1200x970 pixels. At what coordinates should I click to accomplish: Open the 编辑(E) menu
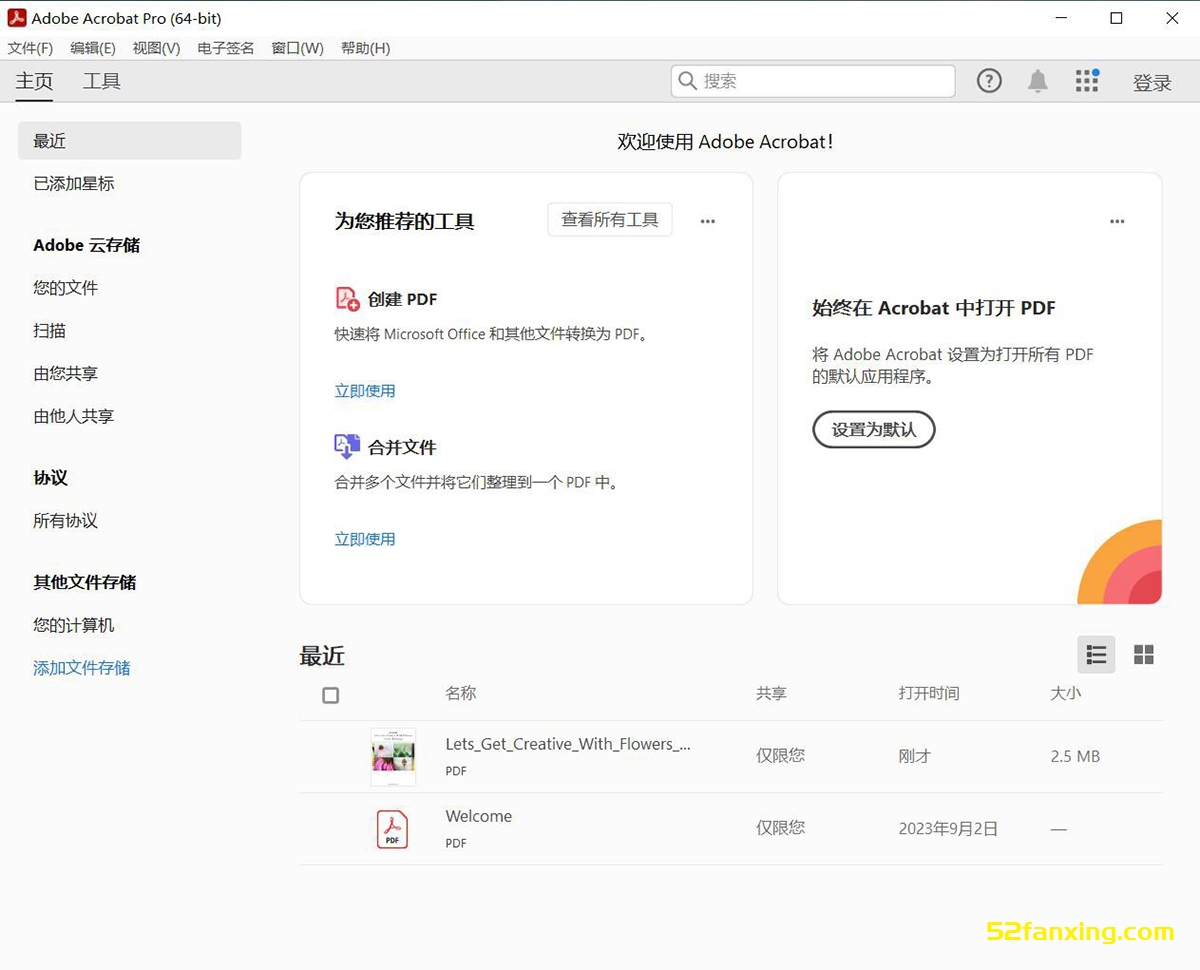(93, 48)
